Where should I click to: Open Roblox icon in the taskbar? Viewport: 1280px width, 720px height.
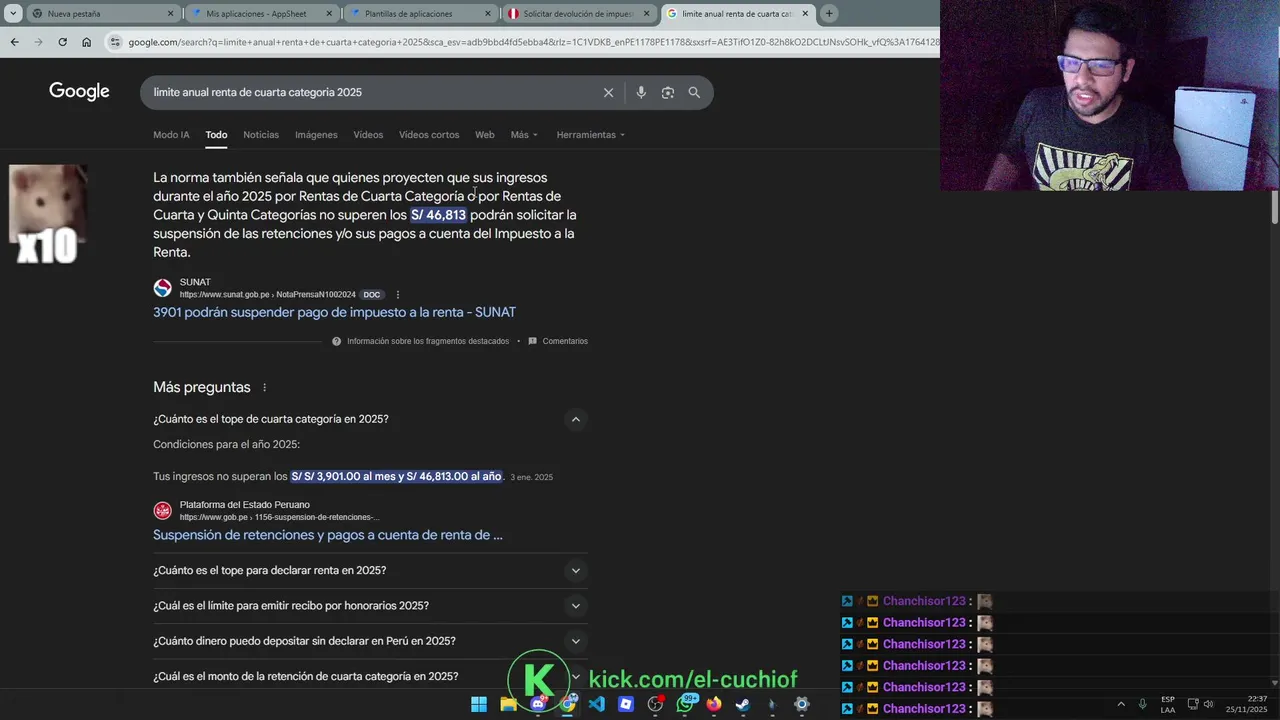click(x=626, y=704)
